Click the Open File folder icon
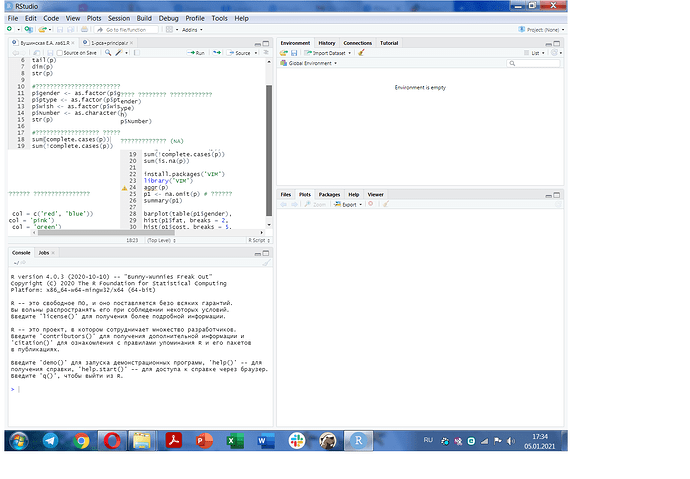The image size is (690, 479). tap(42, 29)
